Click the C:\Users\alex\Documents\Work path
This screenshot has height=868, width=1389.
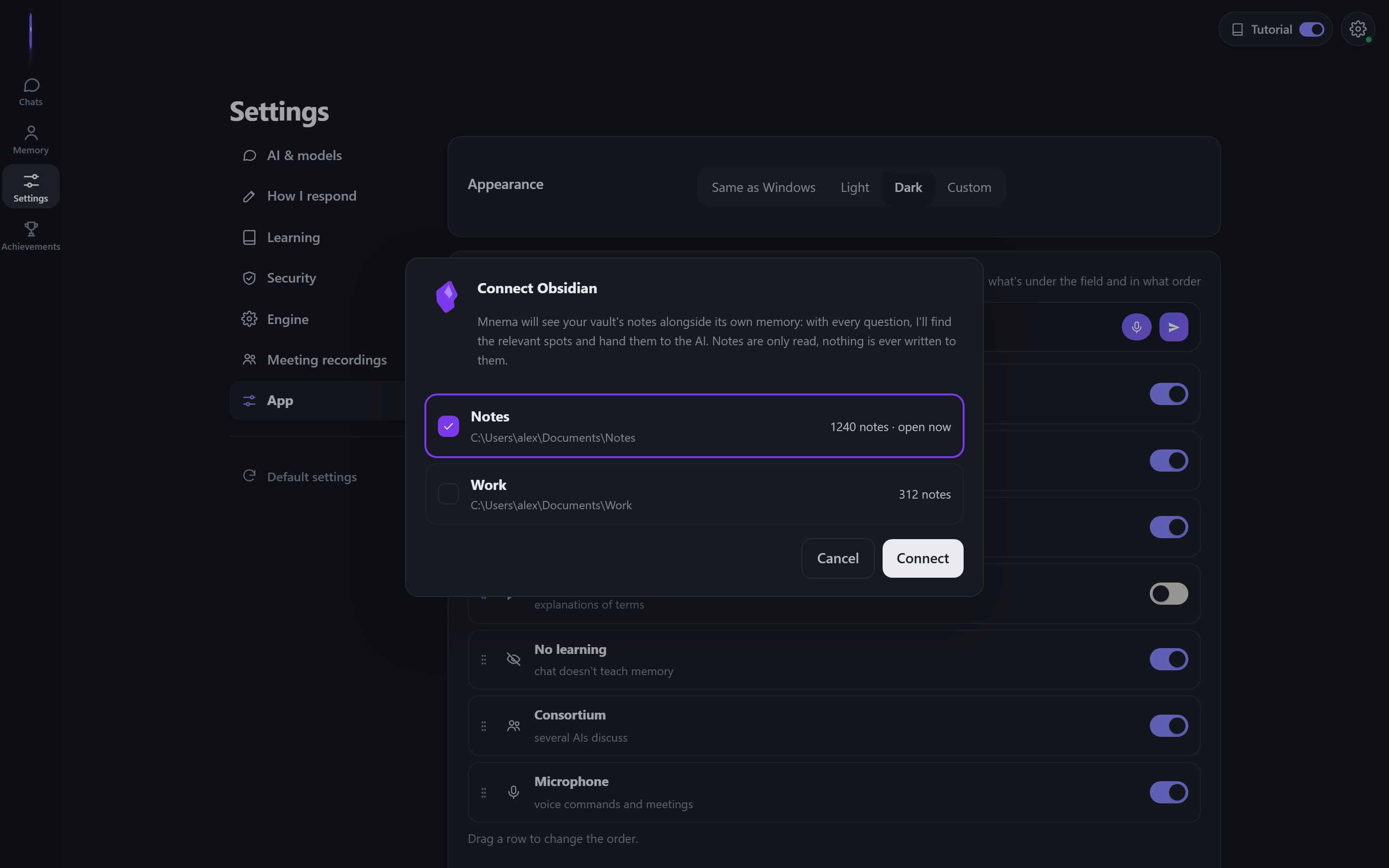pyautogui.click(x=551, y=505)
